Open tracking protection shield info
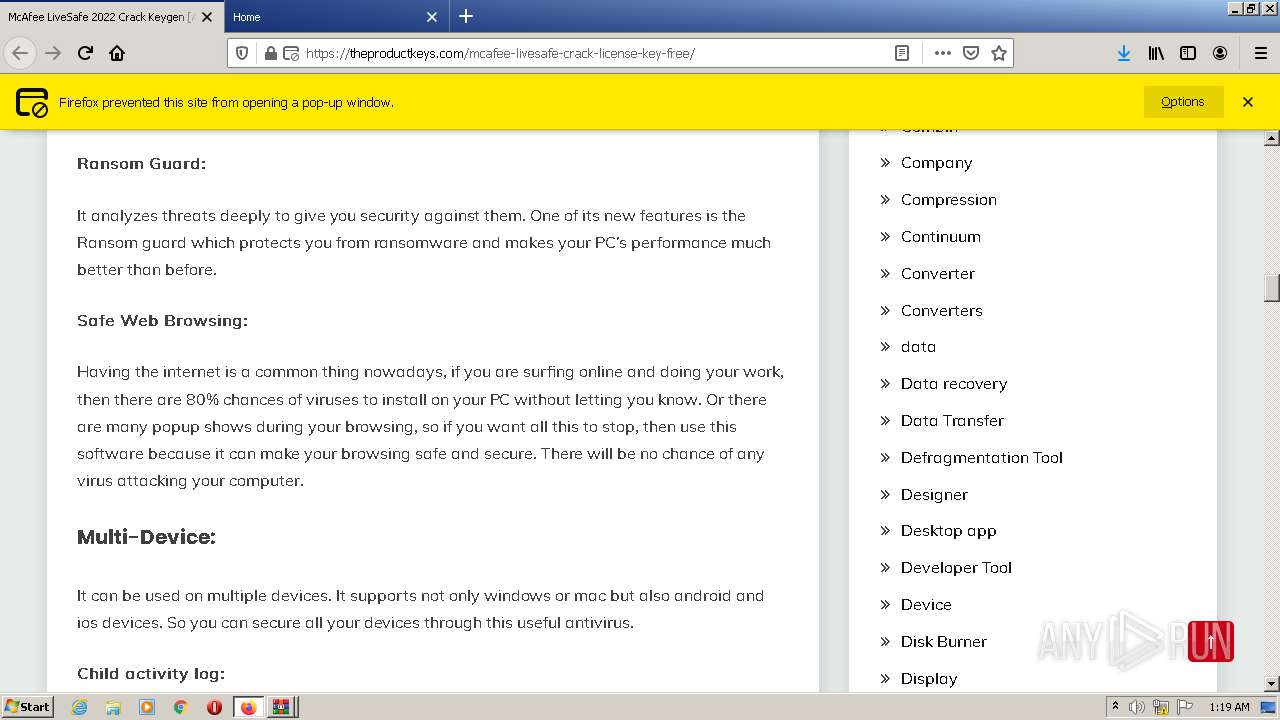The width and height of the screenshot is (1280, 720). point(243,53)
